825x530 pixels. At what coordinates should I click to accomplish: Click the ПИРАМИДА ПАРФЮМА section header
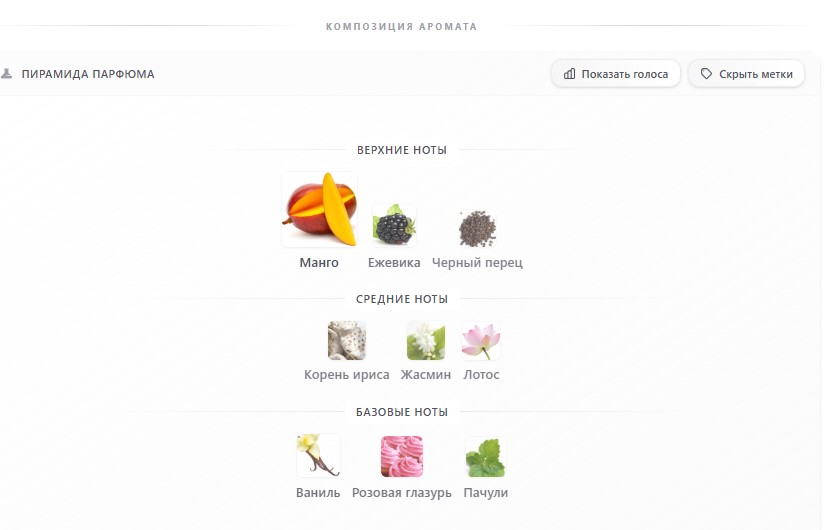click(x=88, y=74)
